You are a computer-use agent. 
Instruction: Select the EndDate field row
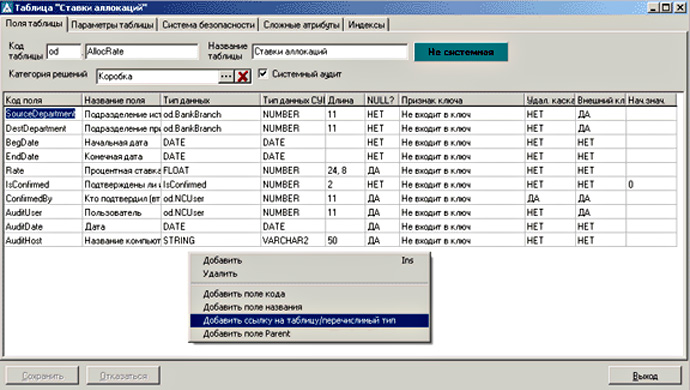click(x=341, y=156)
